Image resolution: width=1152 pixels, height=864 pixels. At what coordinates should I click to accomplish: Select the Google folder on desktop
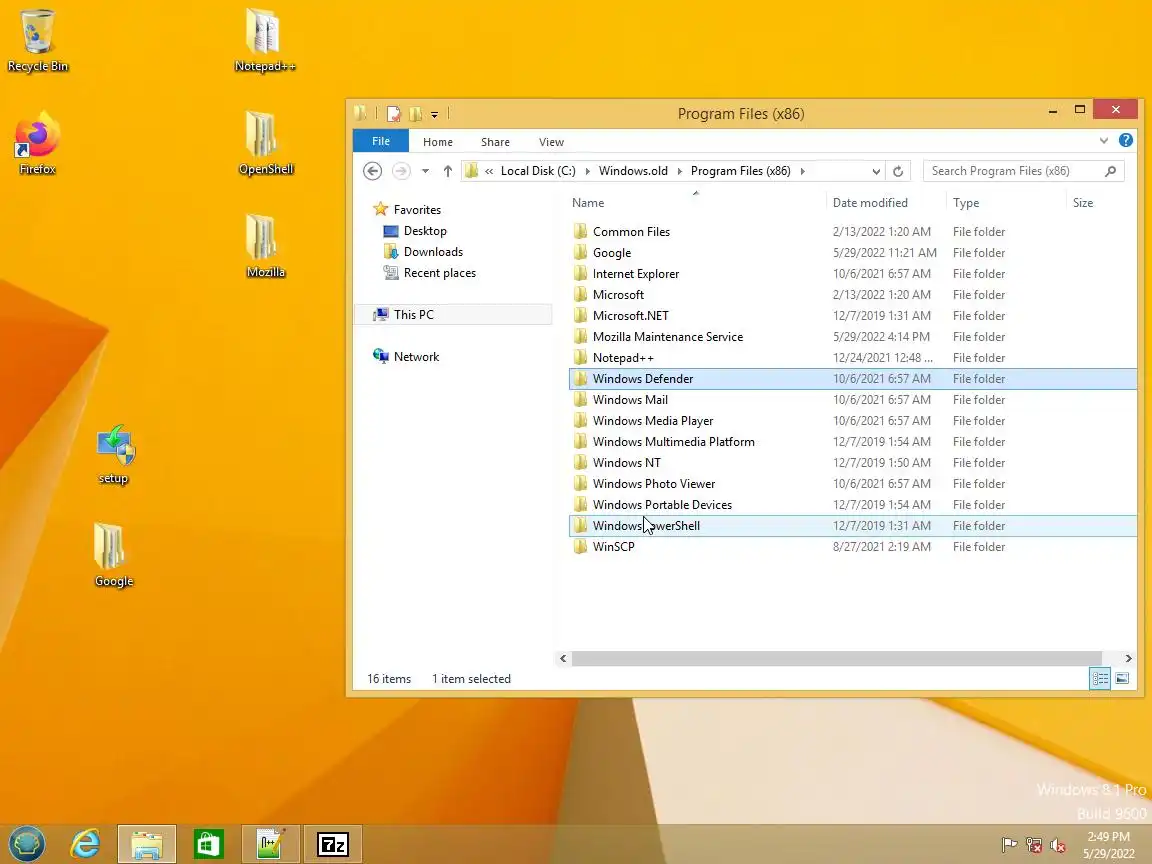(114, 555)
